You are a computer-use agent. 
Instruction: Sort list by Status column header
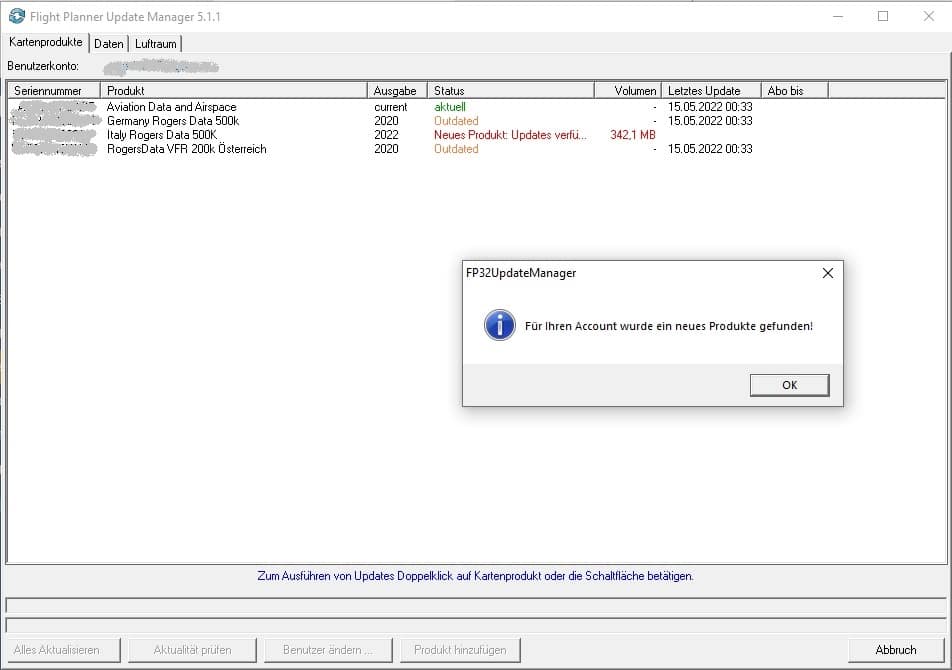click(x=510, y=91)
